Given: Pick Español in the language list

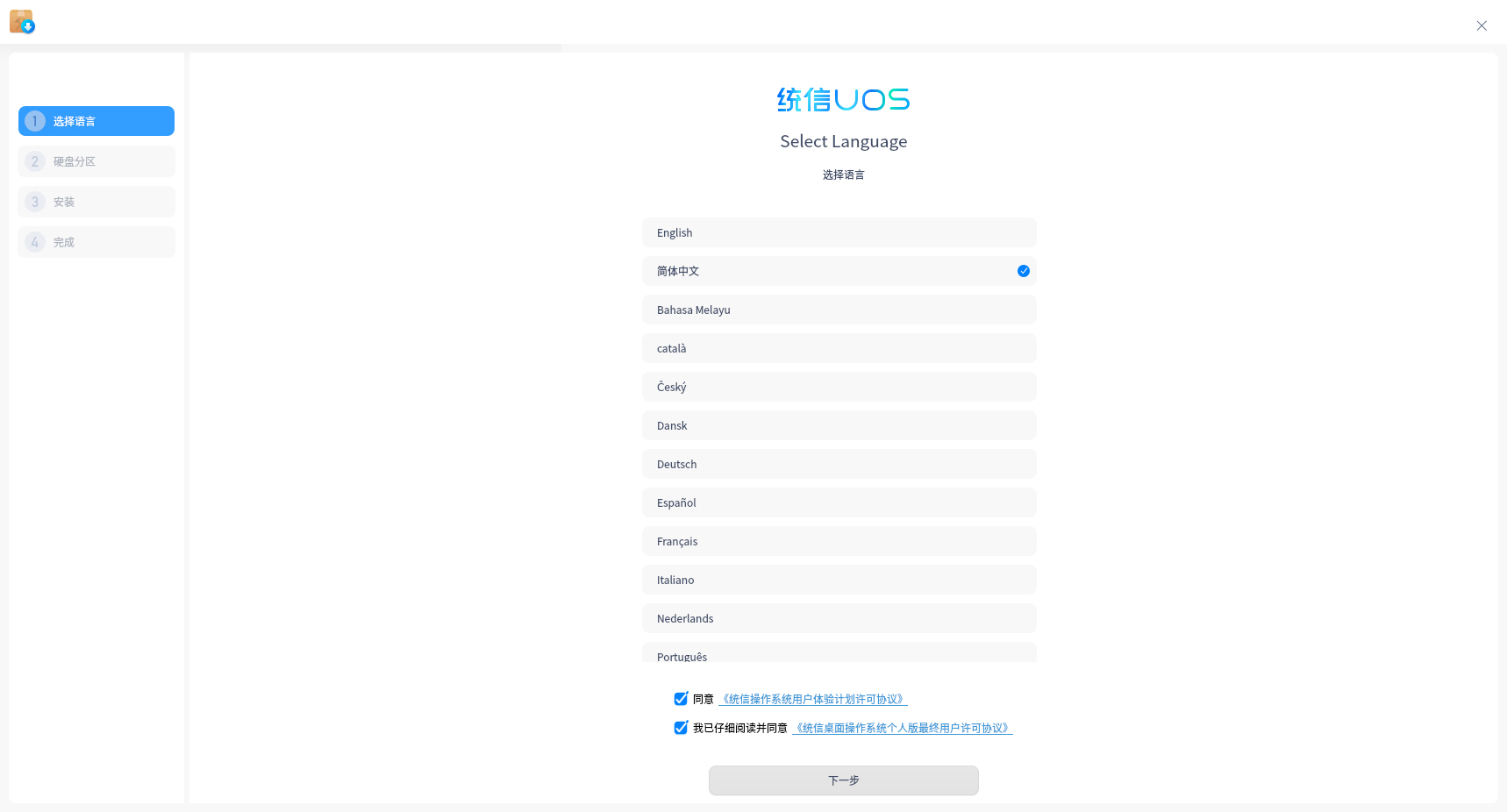Looking at the screenshot, I should point(839,502).
